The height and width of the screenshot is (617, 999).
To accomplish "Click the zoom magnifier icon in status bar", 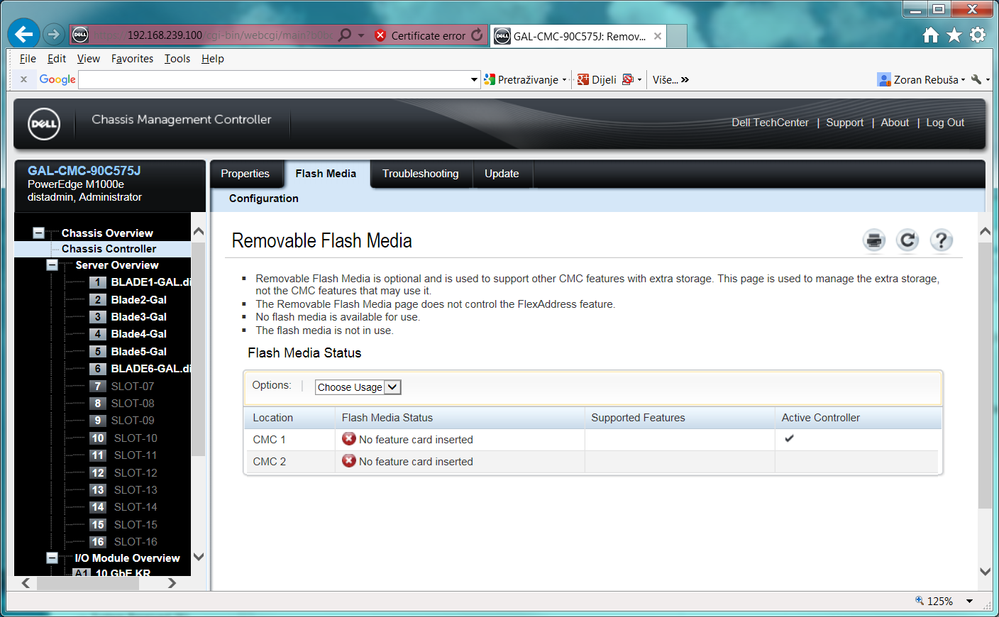I will [919, 600].
